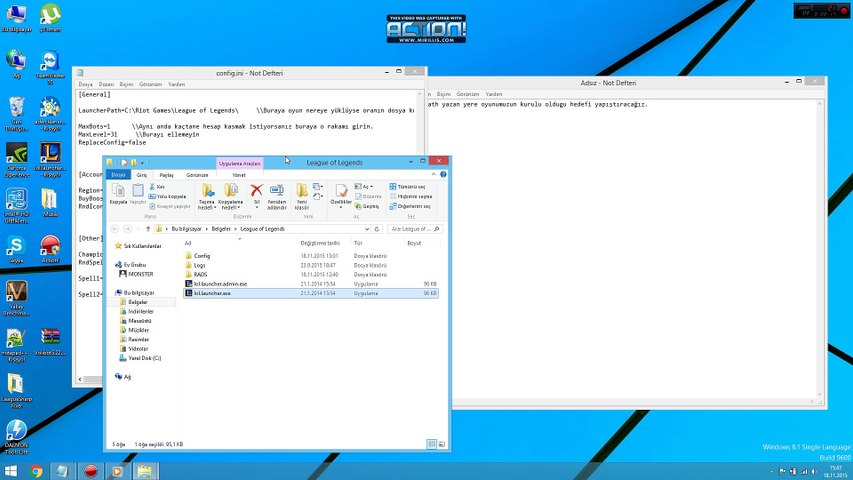Viewport: 853px width, 480px height.
Task: Click the File Explorer taskbar icon
Action: 144,471
